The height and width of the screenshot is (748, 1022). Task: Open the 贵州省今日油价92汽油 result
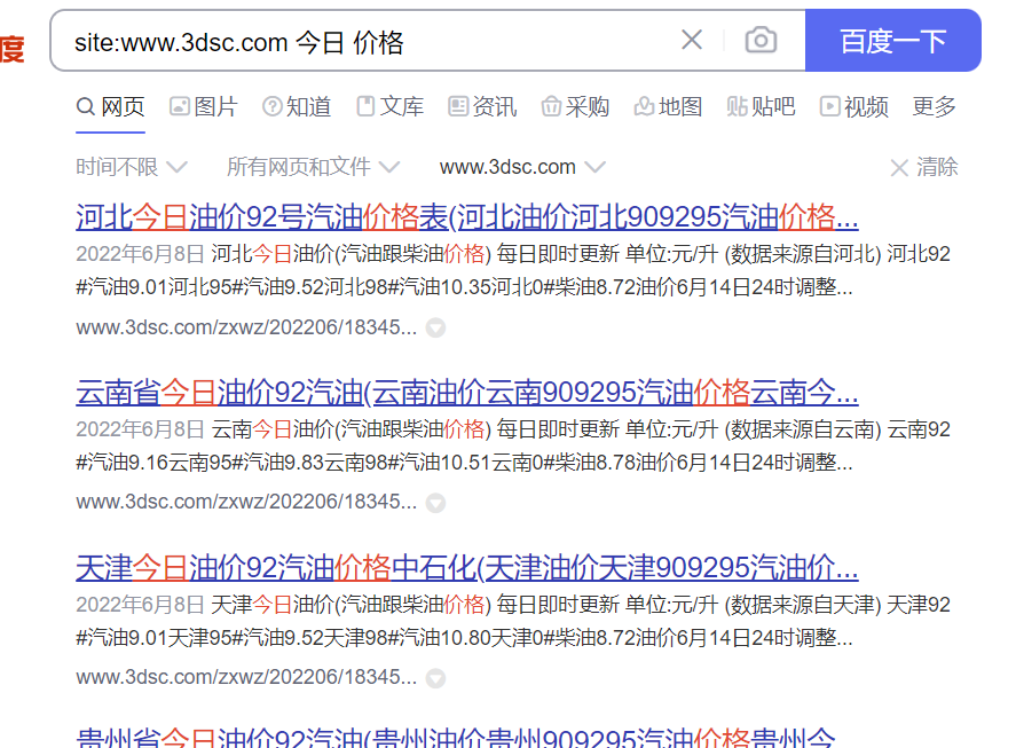456,736
